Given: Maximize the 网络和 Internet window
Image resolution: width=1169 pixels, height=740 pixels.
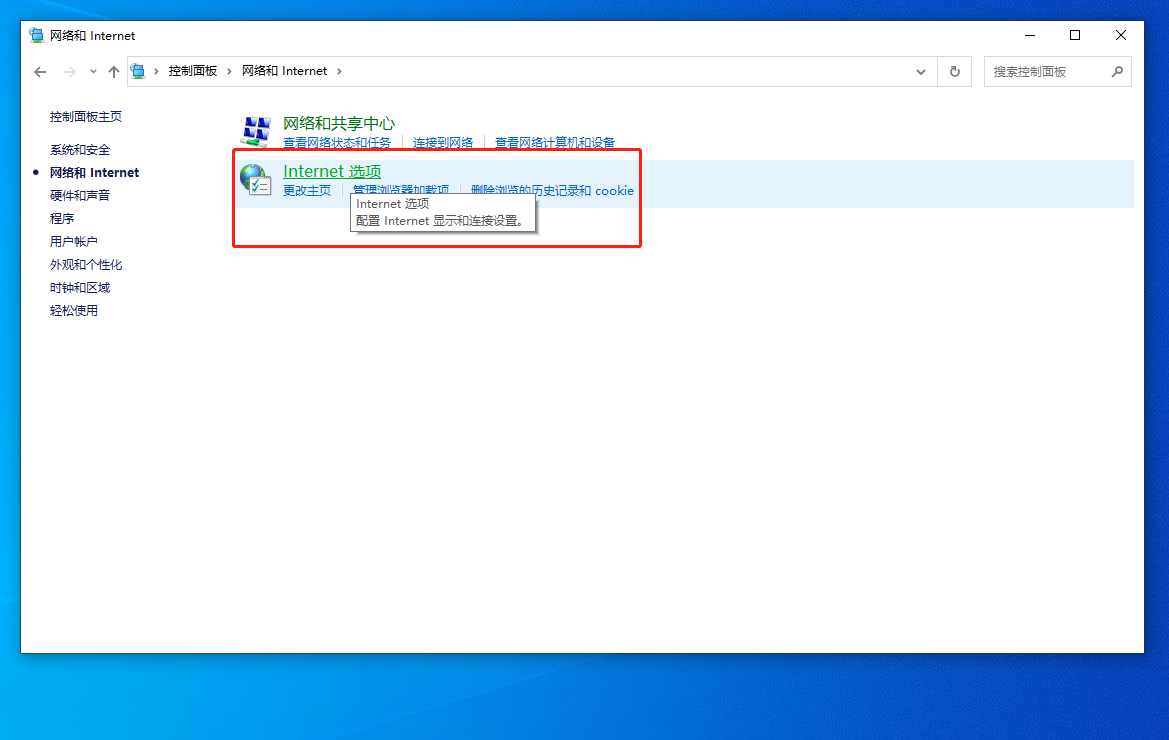Looking at the screenshot, I should coord(1075,35).
